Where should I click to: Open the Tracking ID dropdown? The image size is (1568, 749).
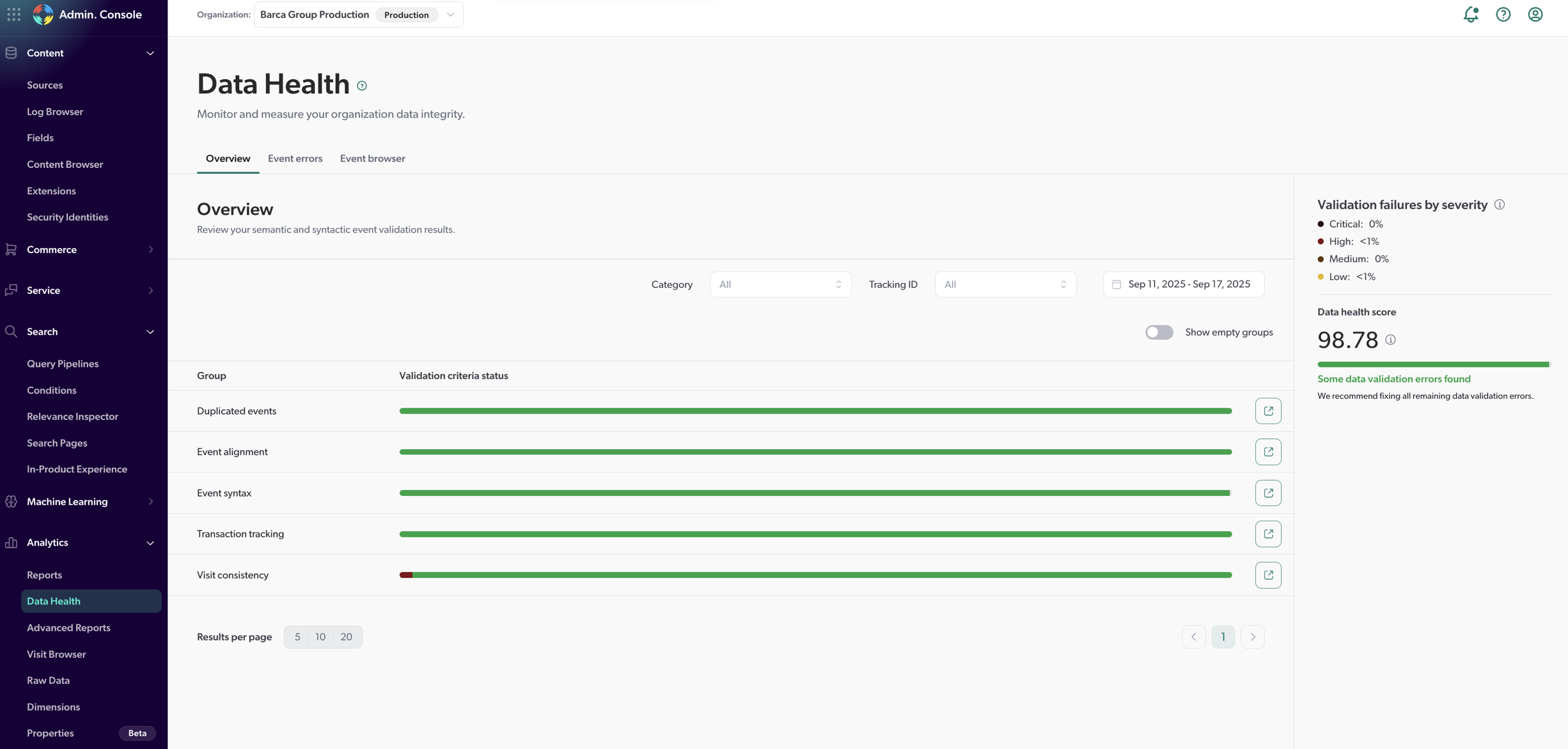click(x=1005, y=284)
